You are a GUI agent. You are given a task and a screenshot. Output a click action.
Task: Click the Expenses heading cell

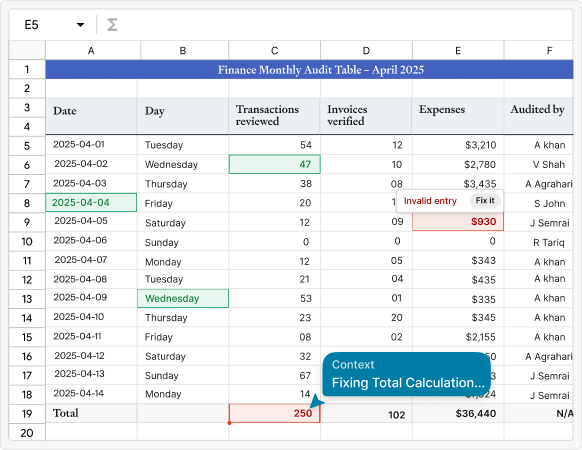pos(458,116)
